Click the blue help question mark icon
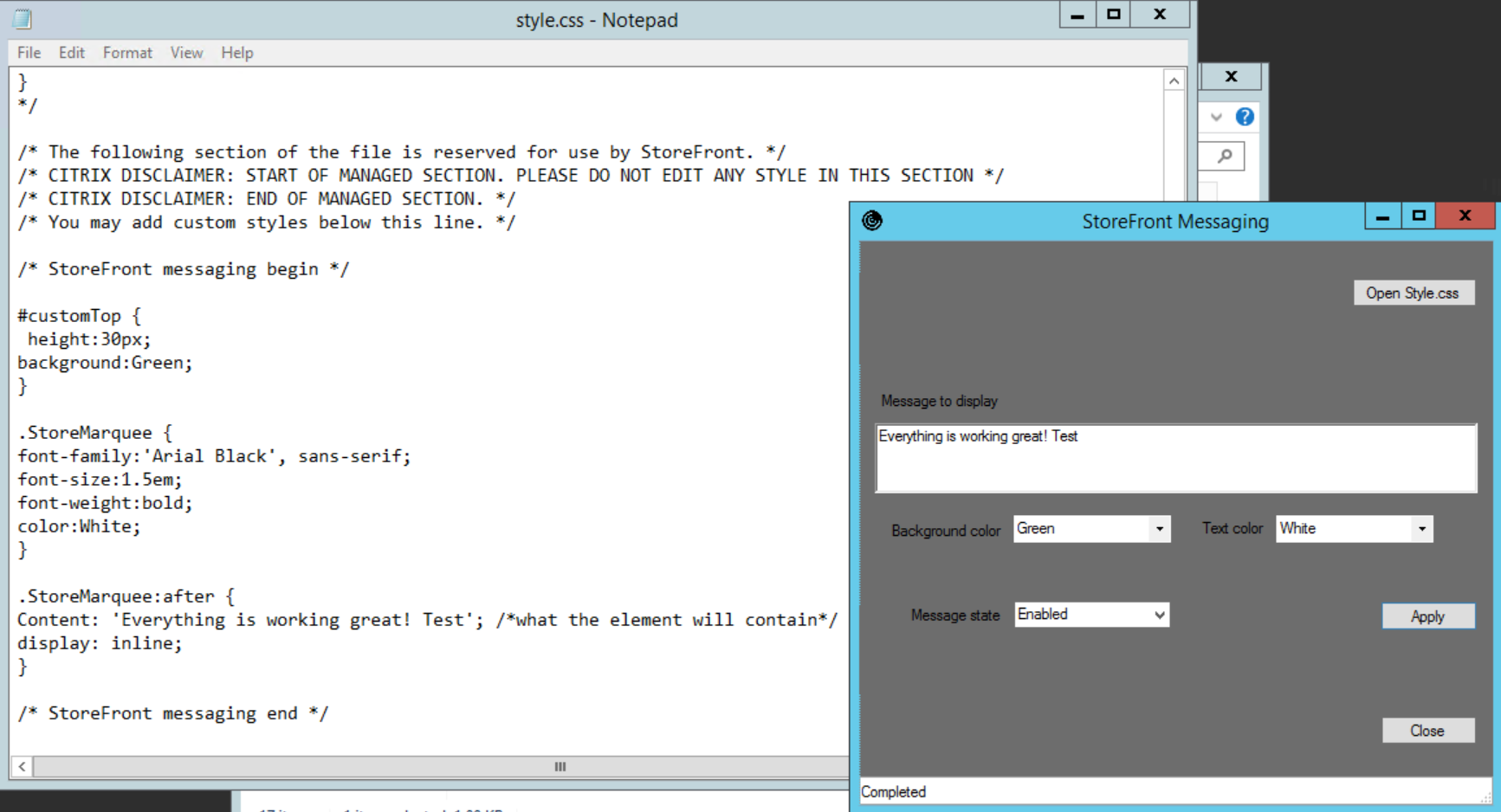 (1245, 117)
